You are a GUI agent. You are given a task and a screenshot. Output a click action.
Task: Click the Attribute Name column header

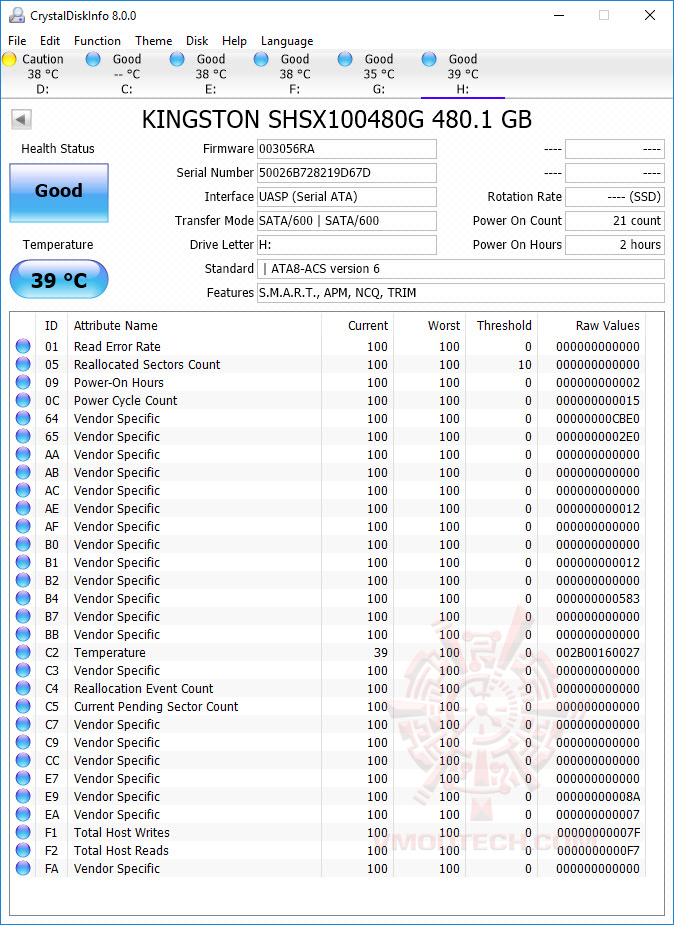[x=116, y=326]
